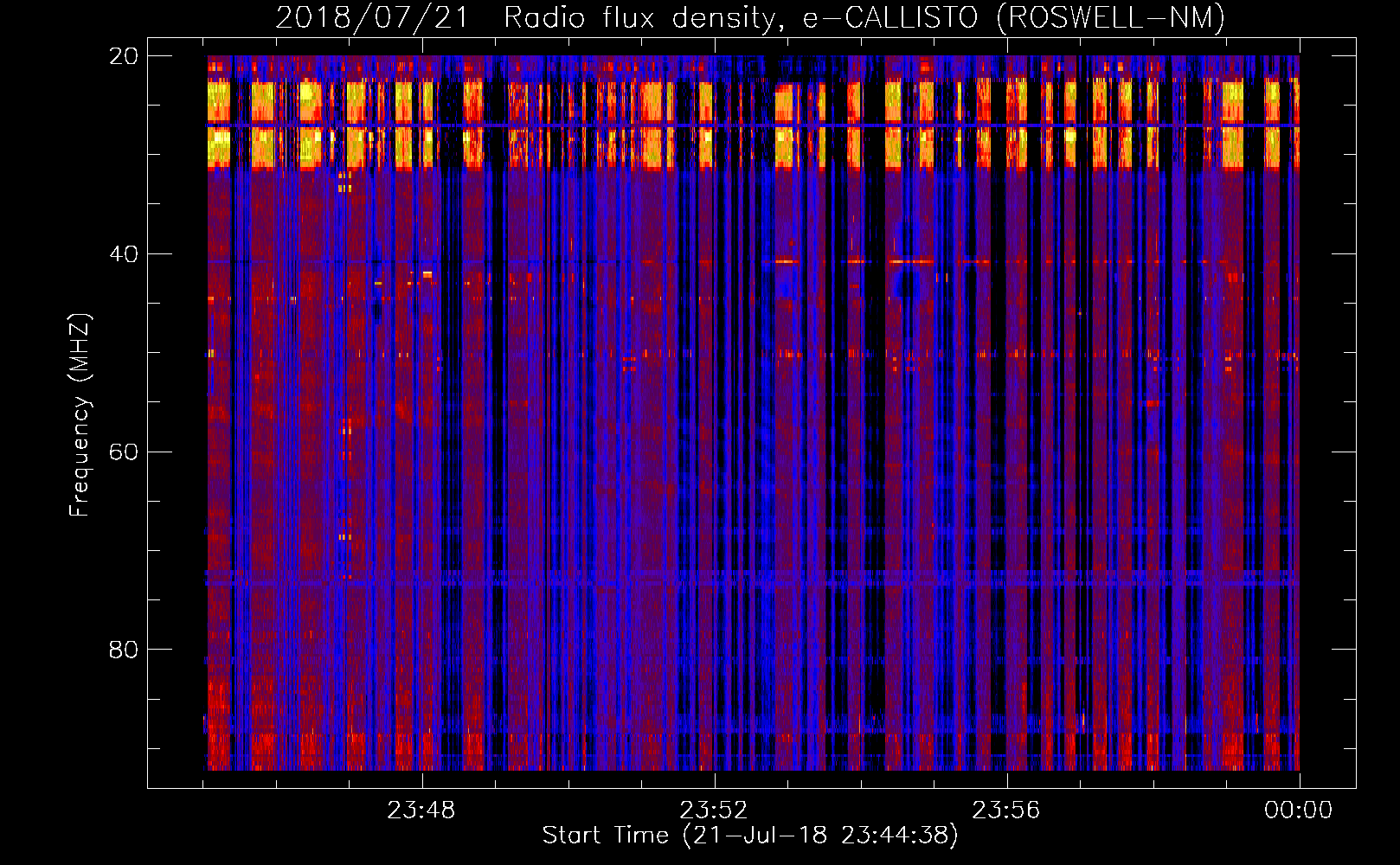
Task: Click the Frequency (MHZ) axis label
Action: [80, 415]
